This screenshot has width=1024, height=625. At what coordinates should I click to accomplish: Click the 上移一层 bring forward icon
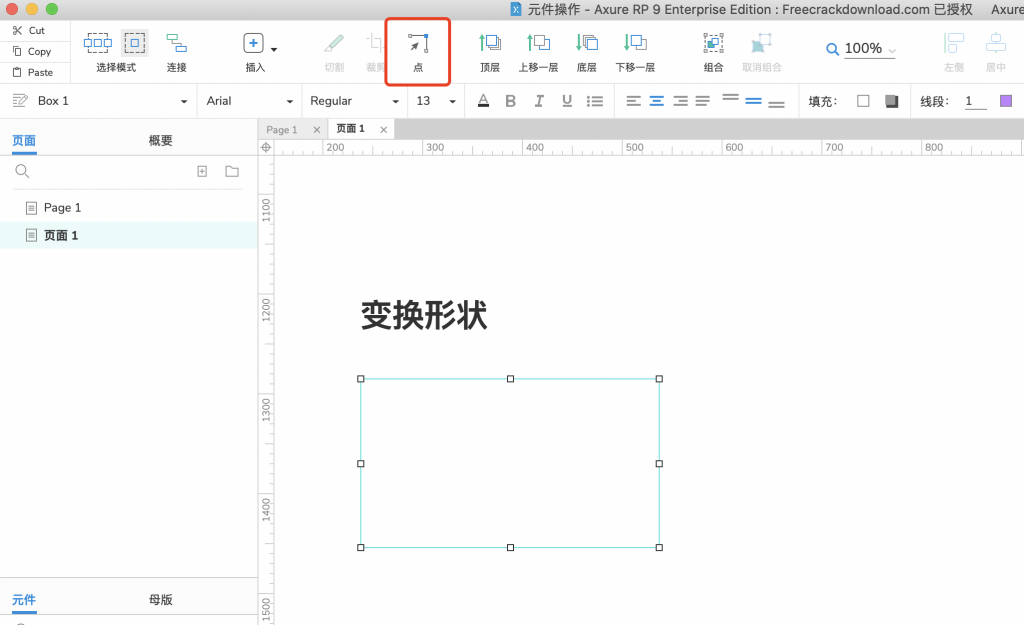[x=538, y=43]
